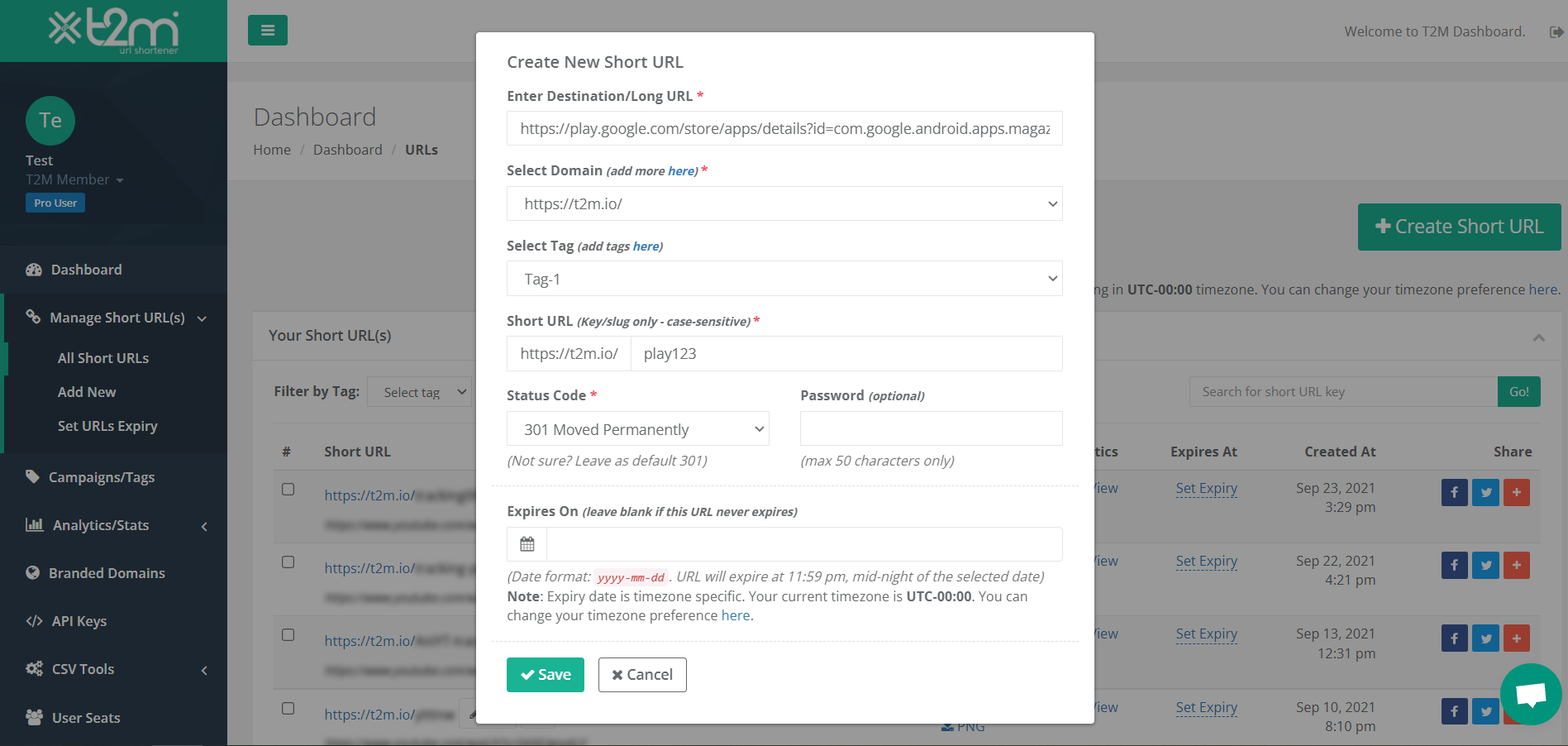Share Sep 10 URL on Facebook
The height and width of the screenshot is (746, 1568).
click(x=1455, y=711)
